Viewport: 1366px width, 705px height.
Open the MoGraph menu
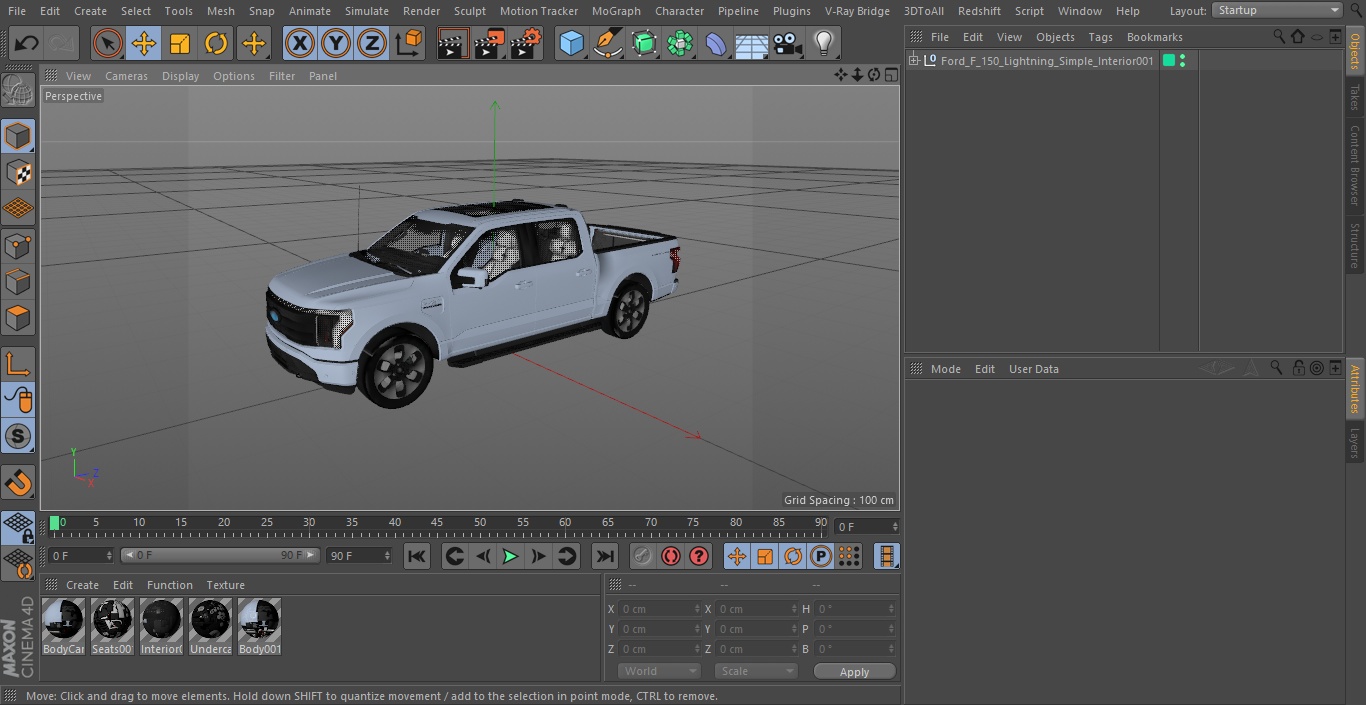click(x=616, y=11)
